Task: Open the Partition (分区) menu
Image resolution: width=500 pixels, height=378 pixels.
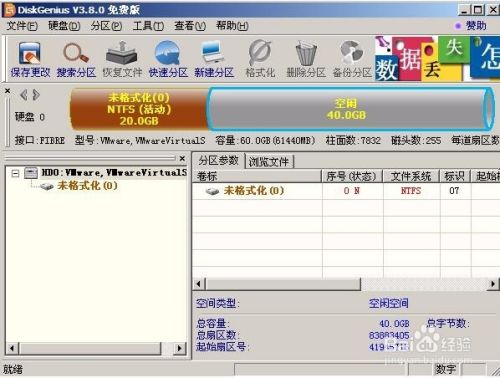Action: [x=106, y=26]
